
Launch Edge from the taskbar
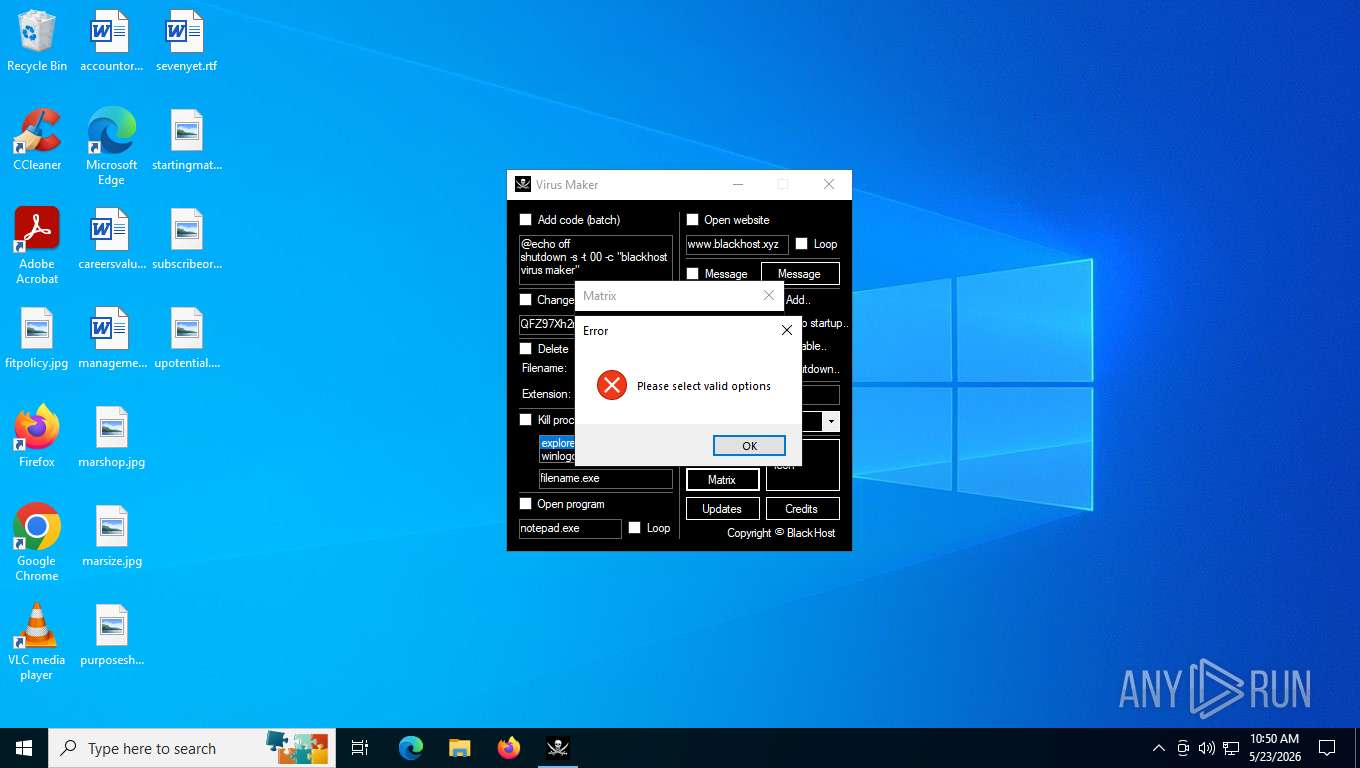[x=411, y=748]
